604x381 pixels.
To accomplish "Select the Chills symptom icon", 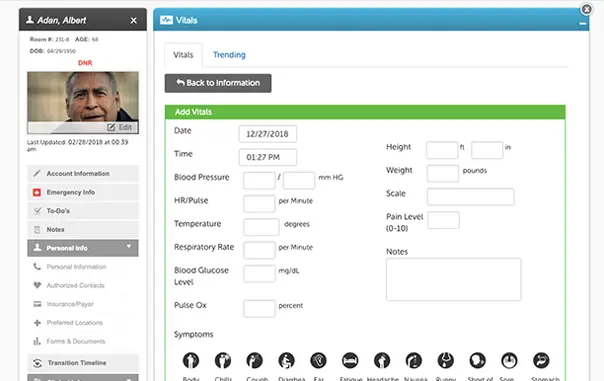I will pos(223,361).
